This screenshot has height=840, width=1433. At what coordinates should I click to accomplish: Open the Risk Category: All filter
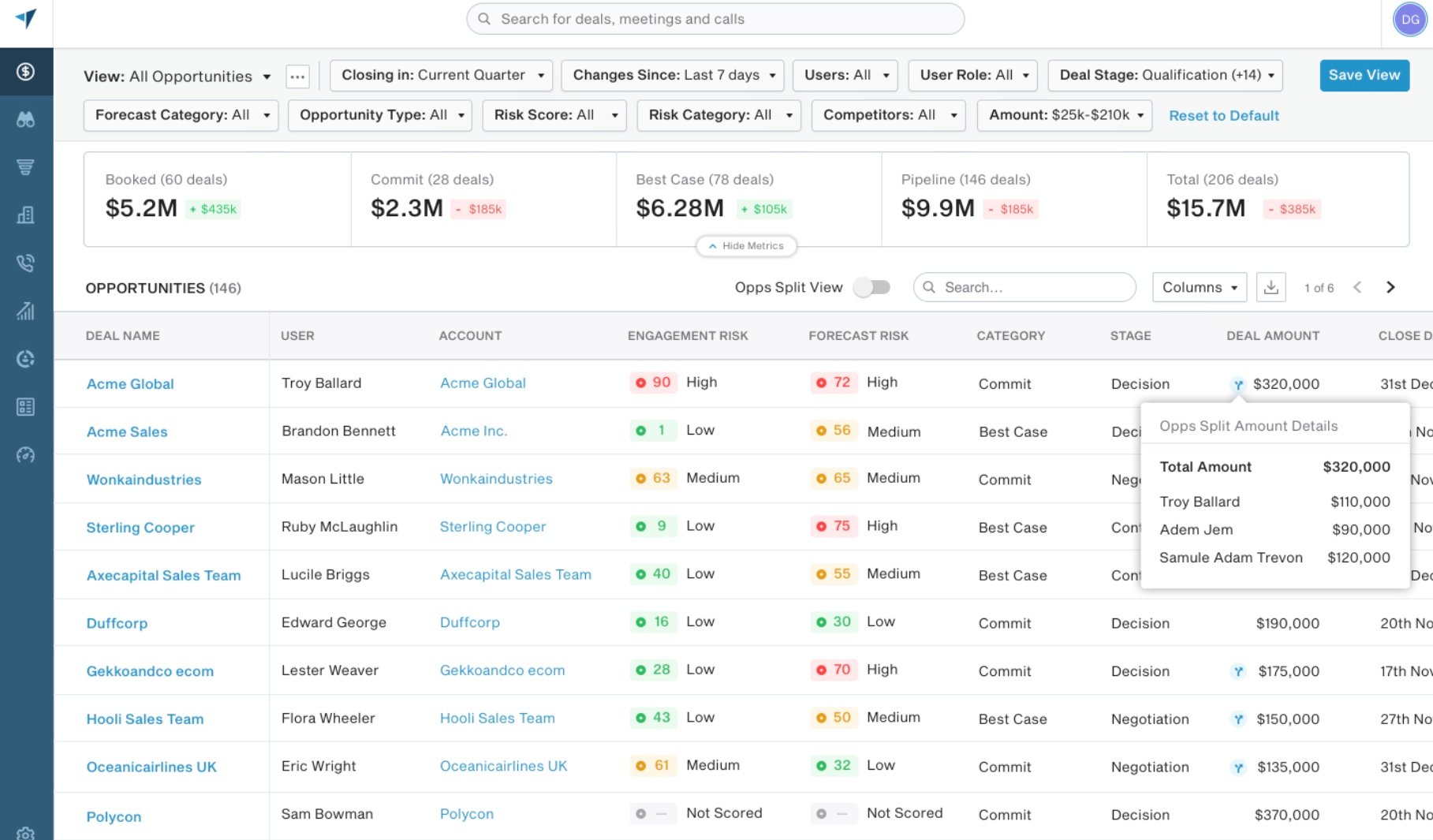[719, 115]
